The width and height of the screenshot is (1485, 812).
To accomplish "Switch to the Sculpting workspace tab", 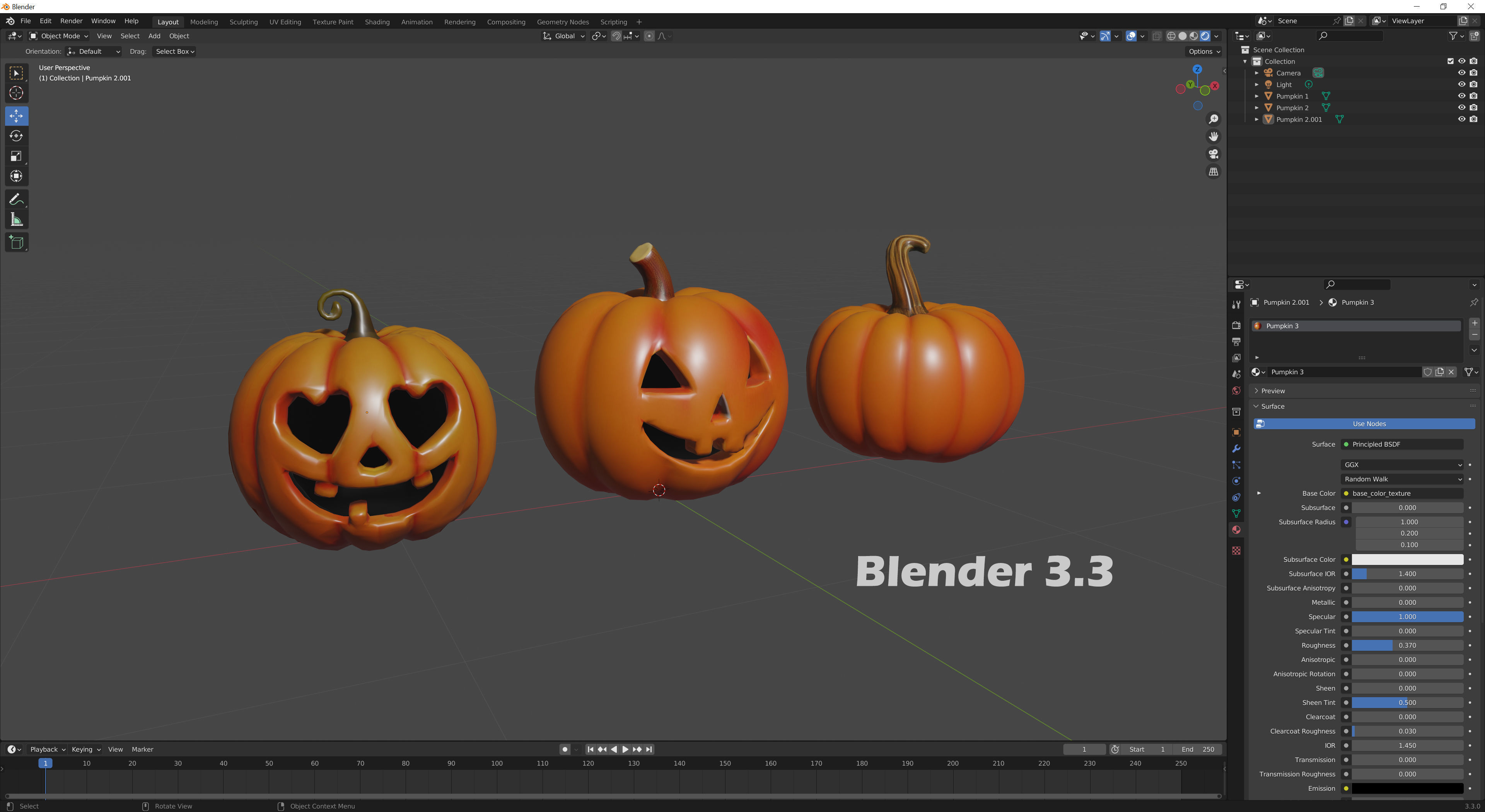I will (x=243, y=22).
